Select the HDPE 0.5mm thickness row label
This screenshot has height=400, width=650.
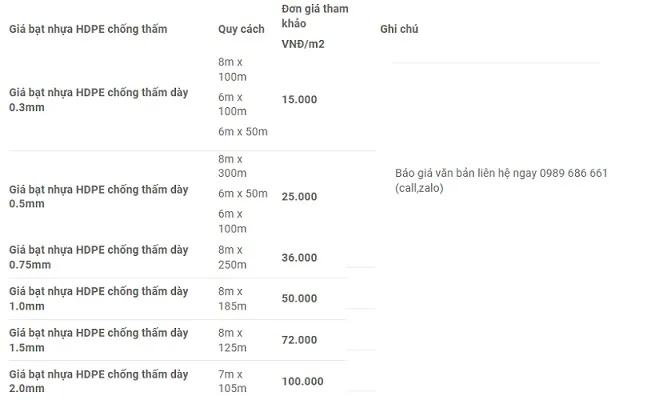click(x=98, y=197)
